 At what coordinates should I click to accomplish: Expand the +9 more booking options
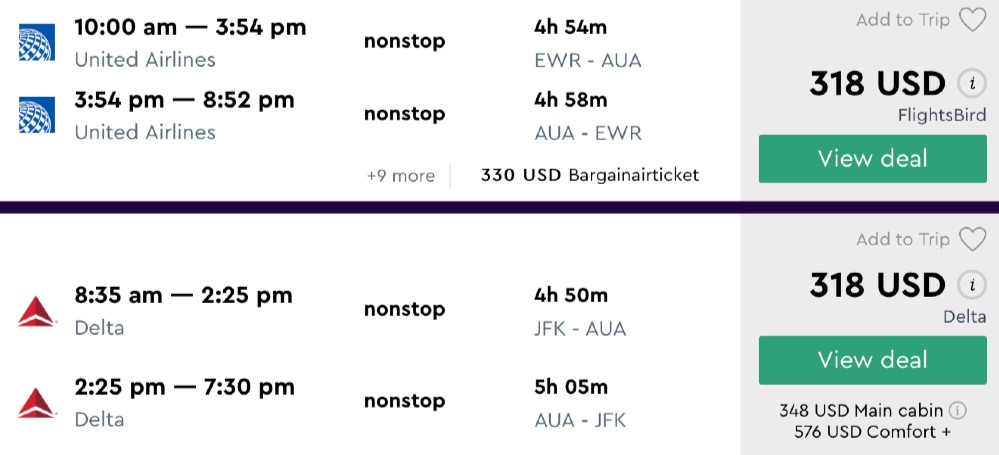click(x=400, y=176)
